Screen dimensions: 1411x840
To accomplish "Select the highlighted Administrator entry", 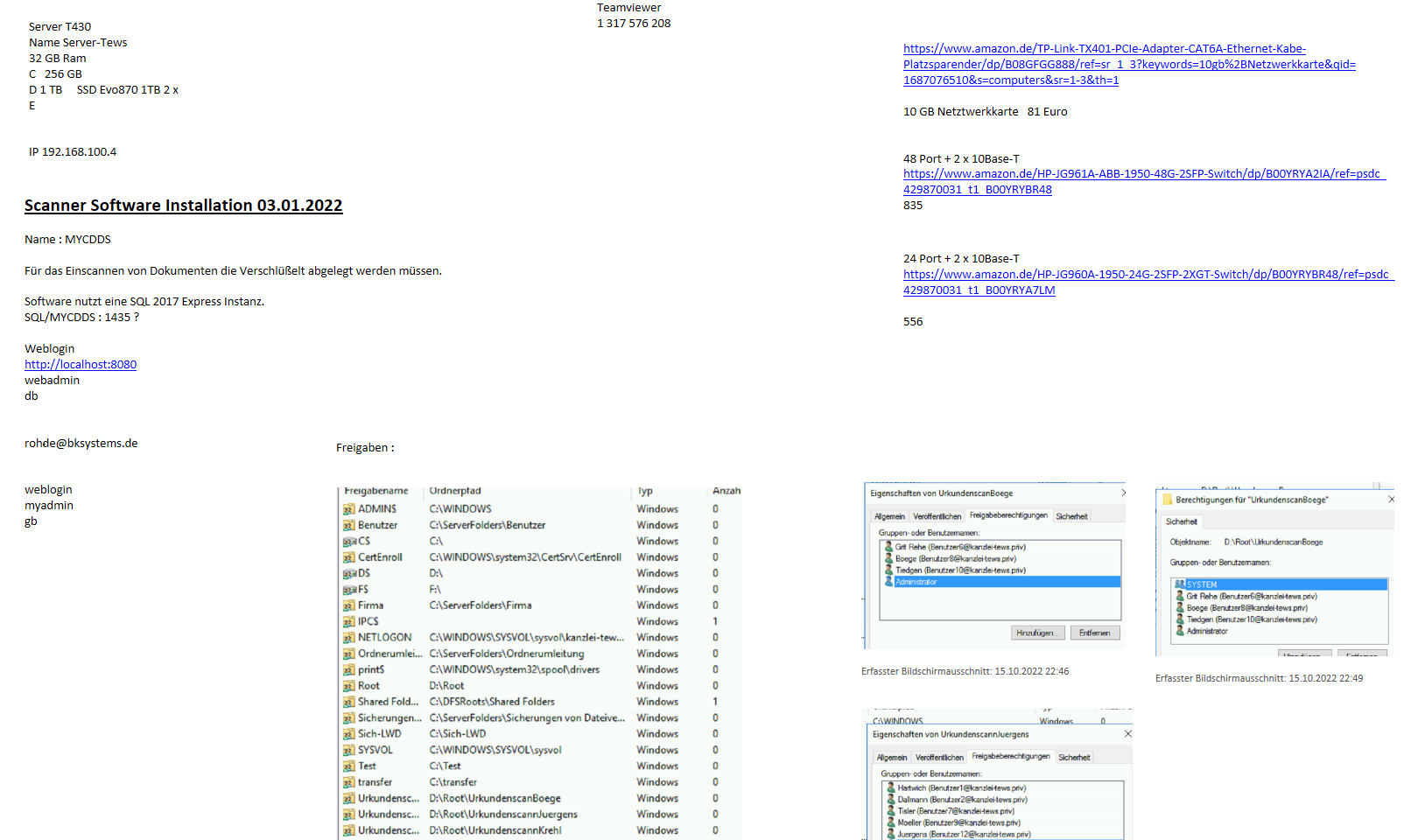I will (x=916, y=582).
